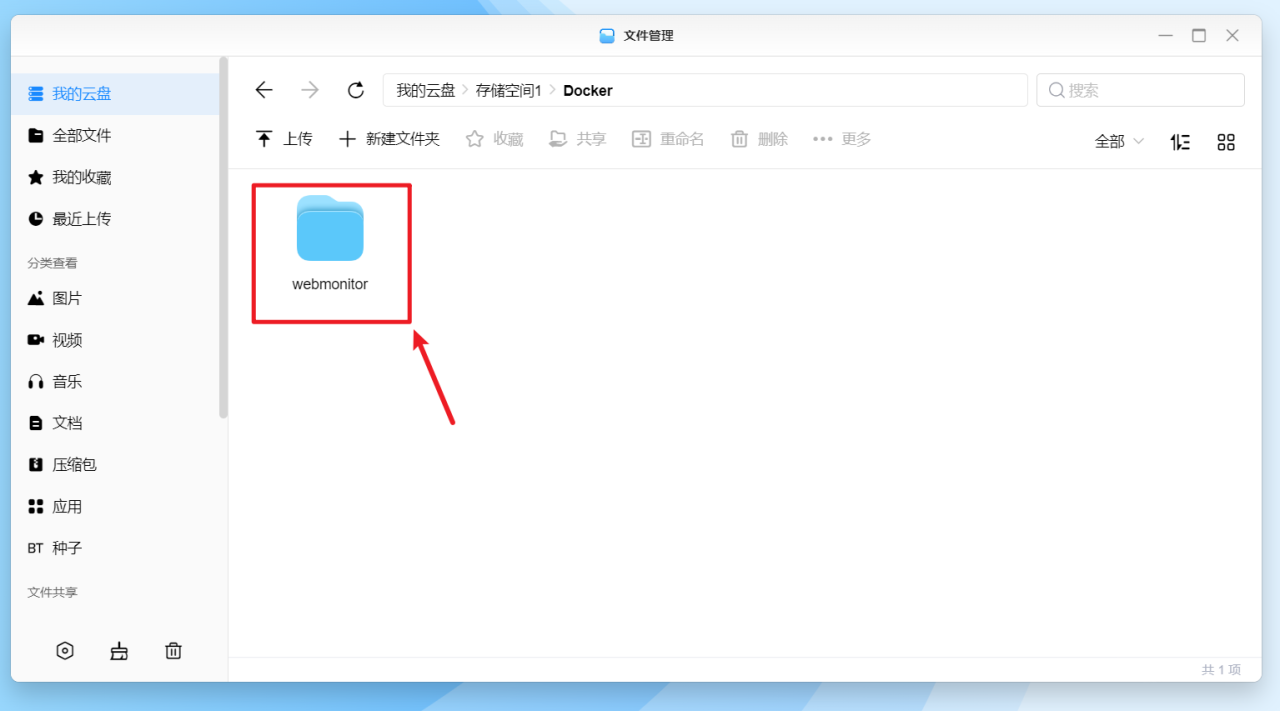Viewport: 1280px width, 711px height.
Task: Navigate back using the arrow
Action: pos(263,89)
